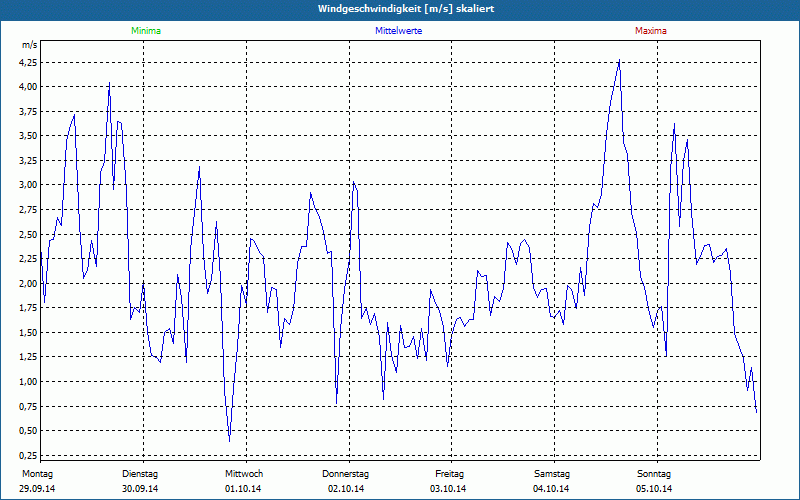Image resolution: width=800 pixels, height=500 pixels.
Task: Click the highest wind peak on Samstag
Action: [x=619, y=60]
